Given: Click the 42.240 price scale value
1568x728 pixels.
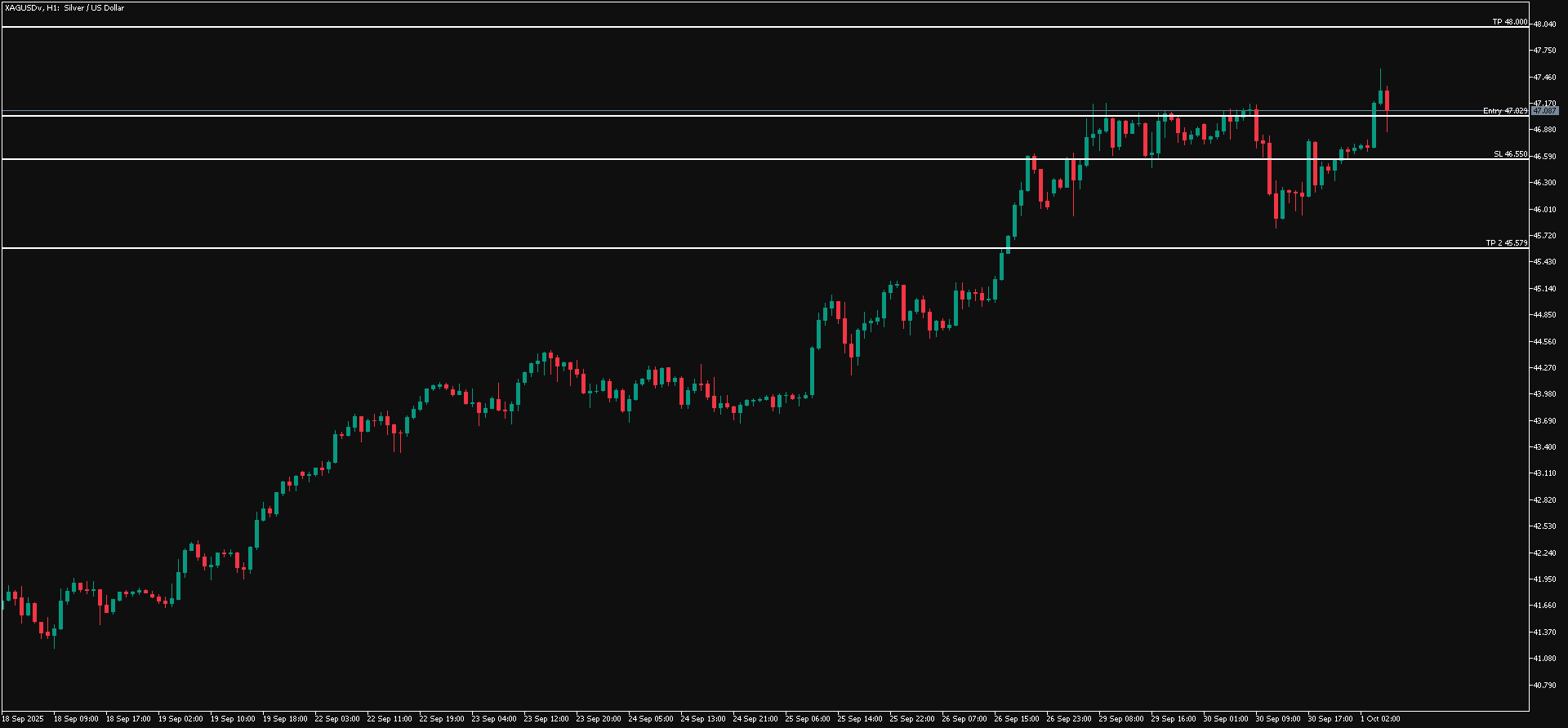Looking at the screenshot, I should click(x=1544, y=553).
